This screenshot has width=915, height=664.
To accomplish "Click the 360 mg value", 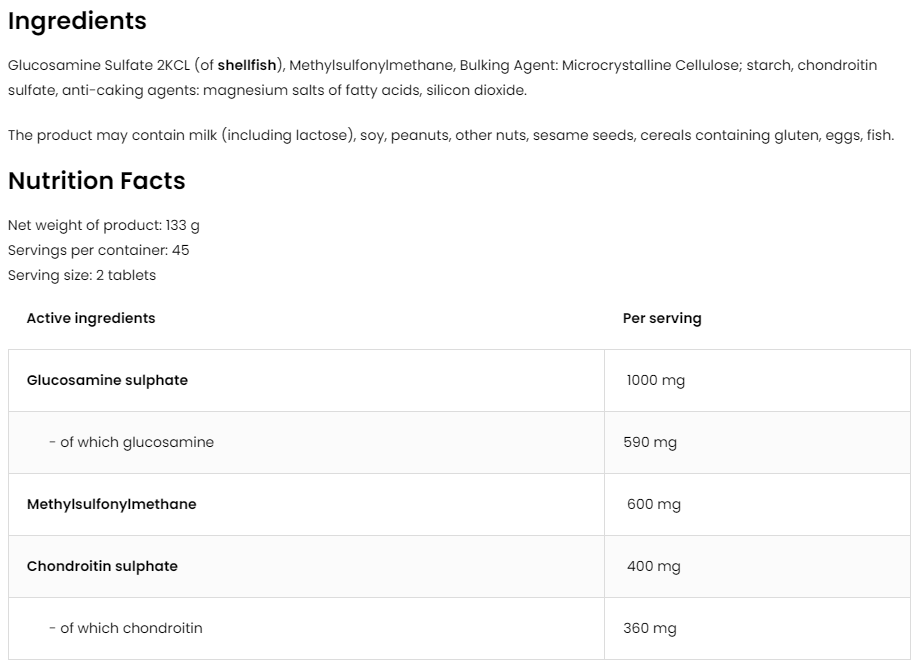I will [x=650, y=628].
